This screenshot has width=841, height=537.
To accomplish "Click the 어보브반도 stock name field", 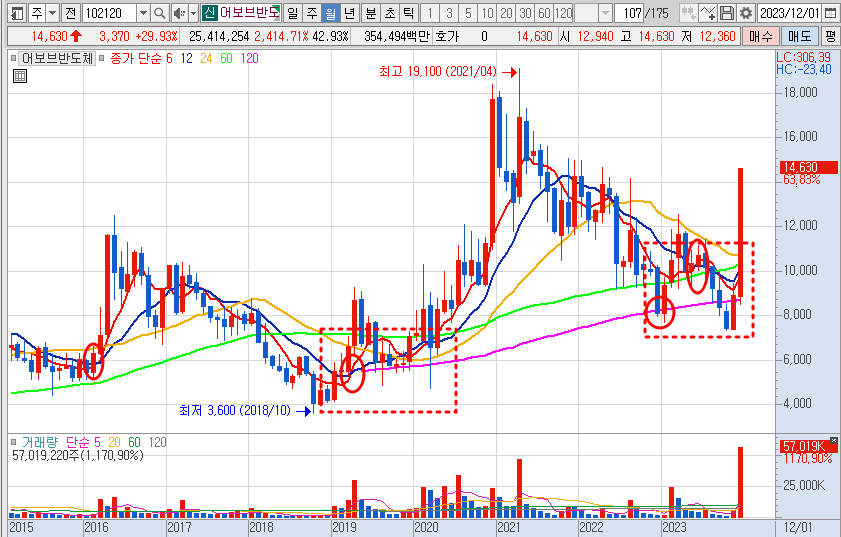I will 249,13.
